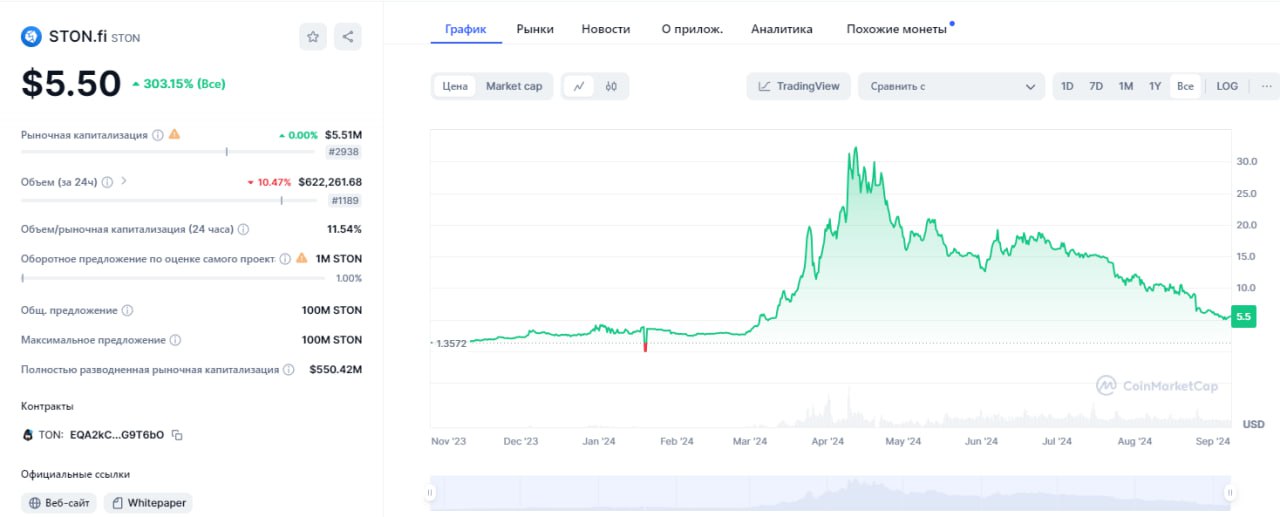This screenshot has width=1280, height=517.
Task: Select the Цена chart toggle
Action: [x=455, y=86]
